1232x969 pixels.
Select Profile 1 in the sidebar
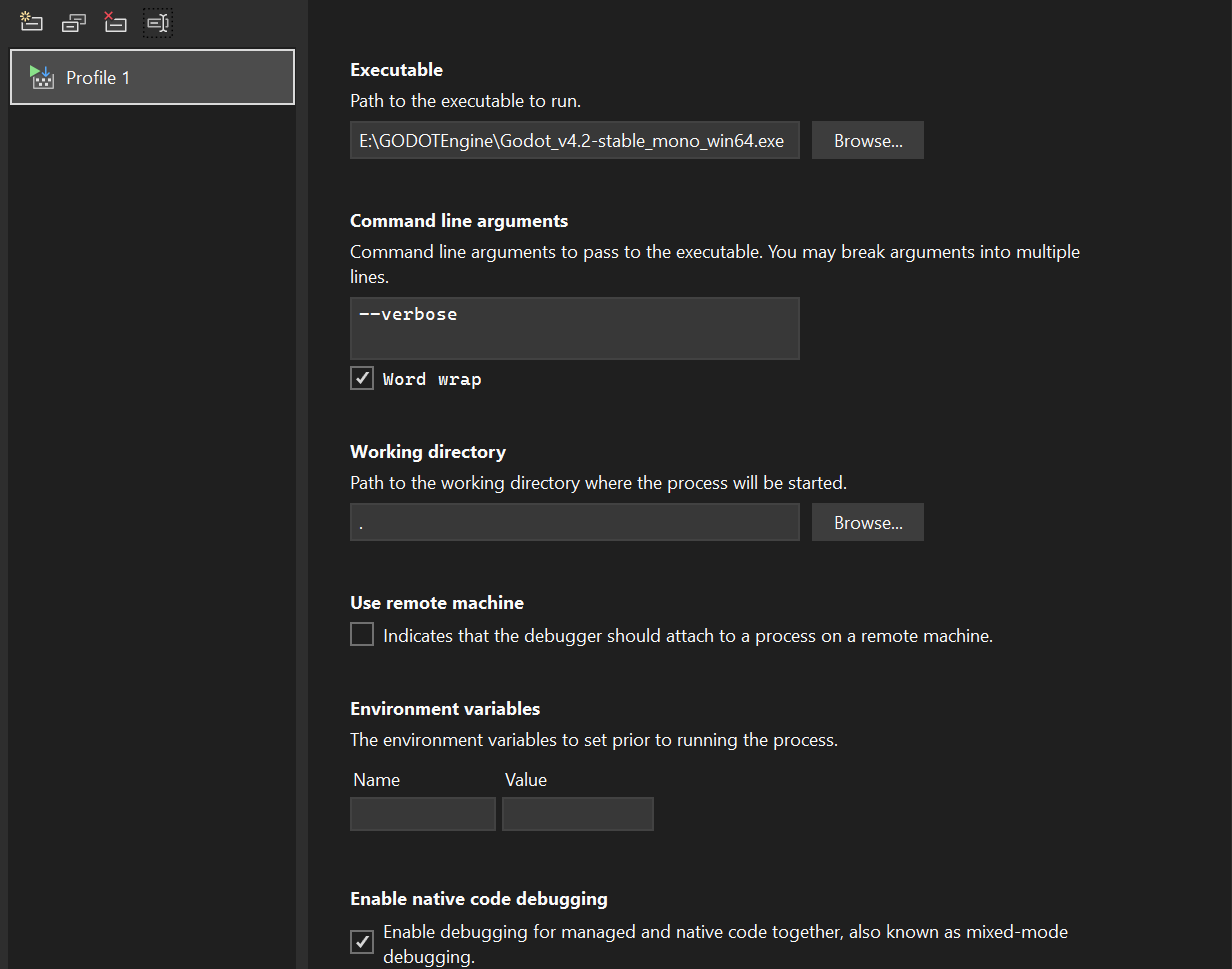coord(152,77)
